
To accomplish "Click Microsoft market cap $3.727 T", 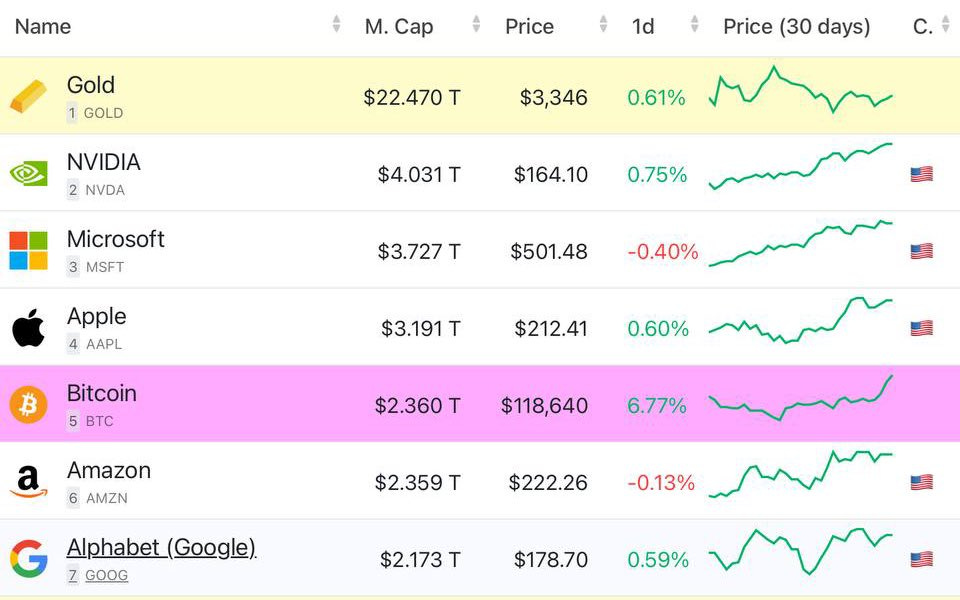I will [x=419, y=252].
